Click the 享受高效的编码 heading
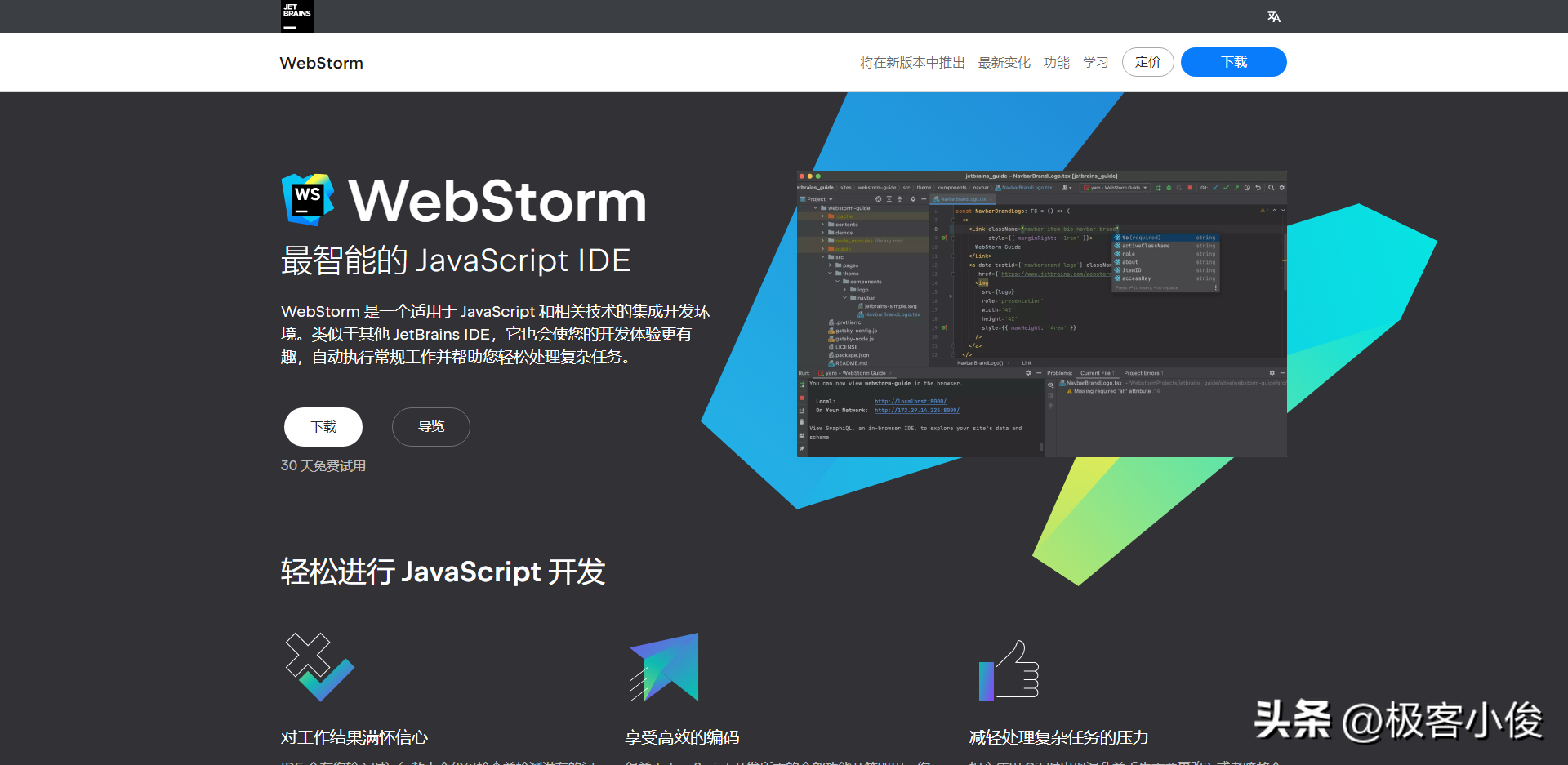 click(x=682, y=737)
